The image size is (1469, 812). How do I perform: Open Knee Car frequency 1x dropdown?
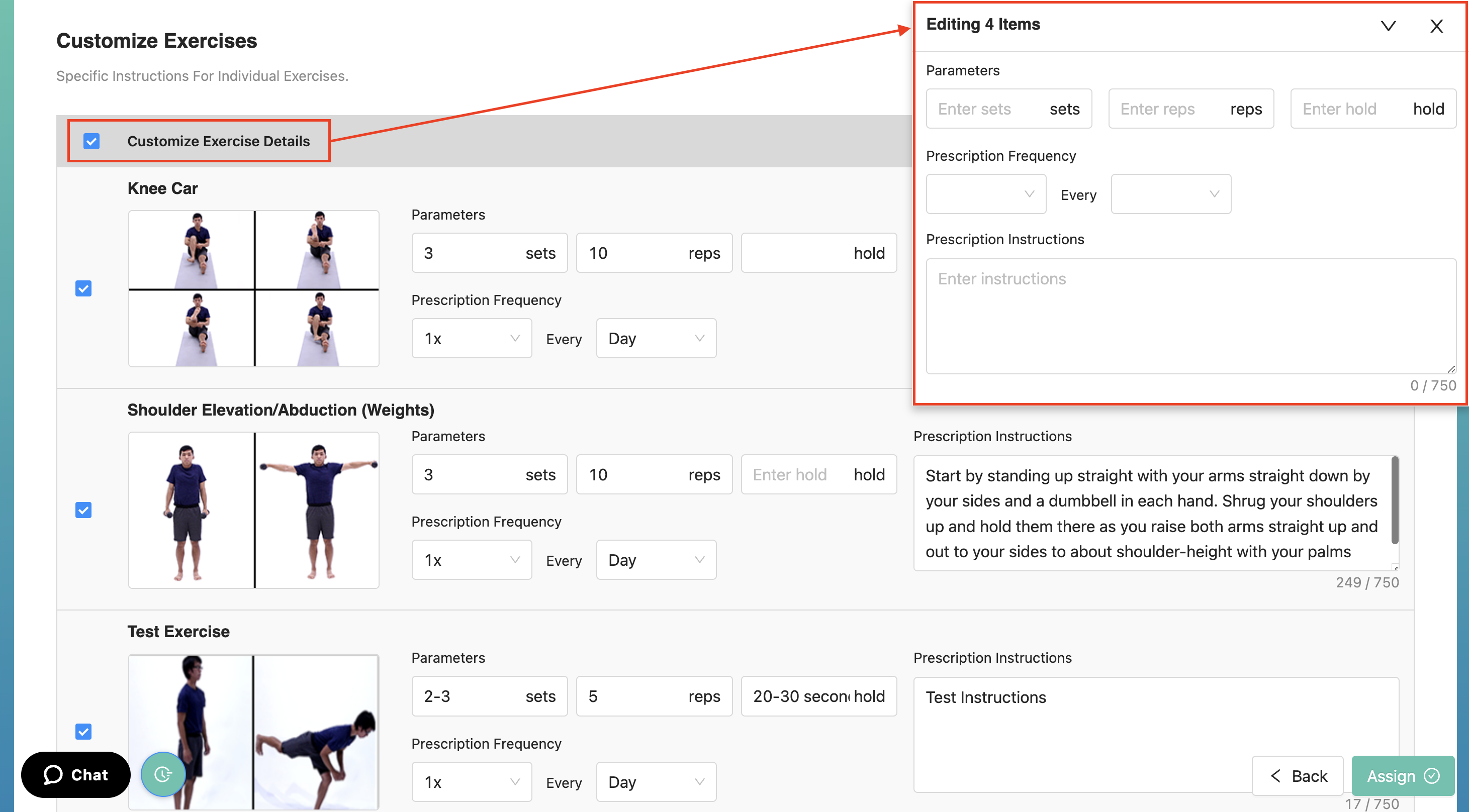tap(471, 339)
